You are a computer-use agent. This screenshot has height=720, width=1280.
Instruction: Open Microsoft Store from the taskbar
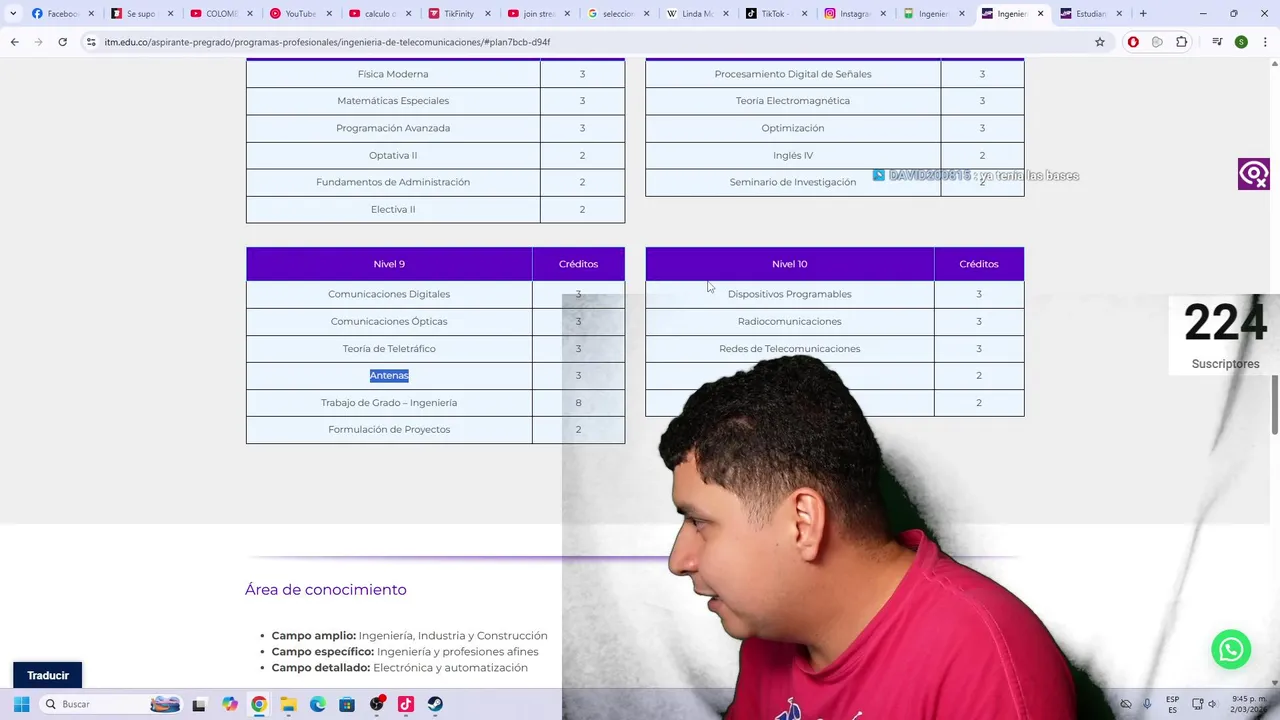(x=347, y=704)
